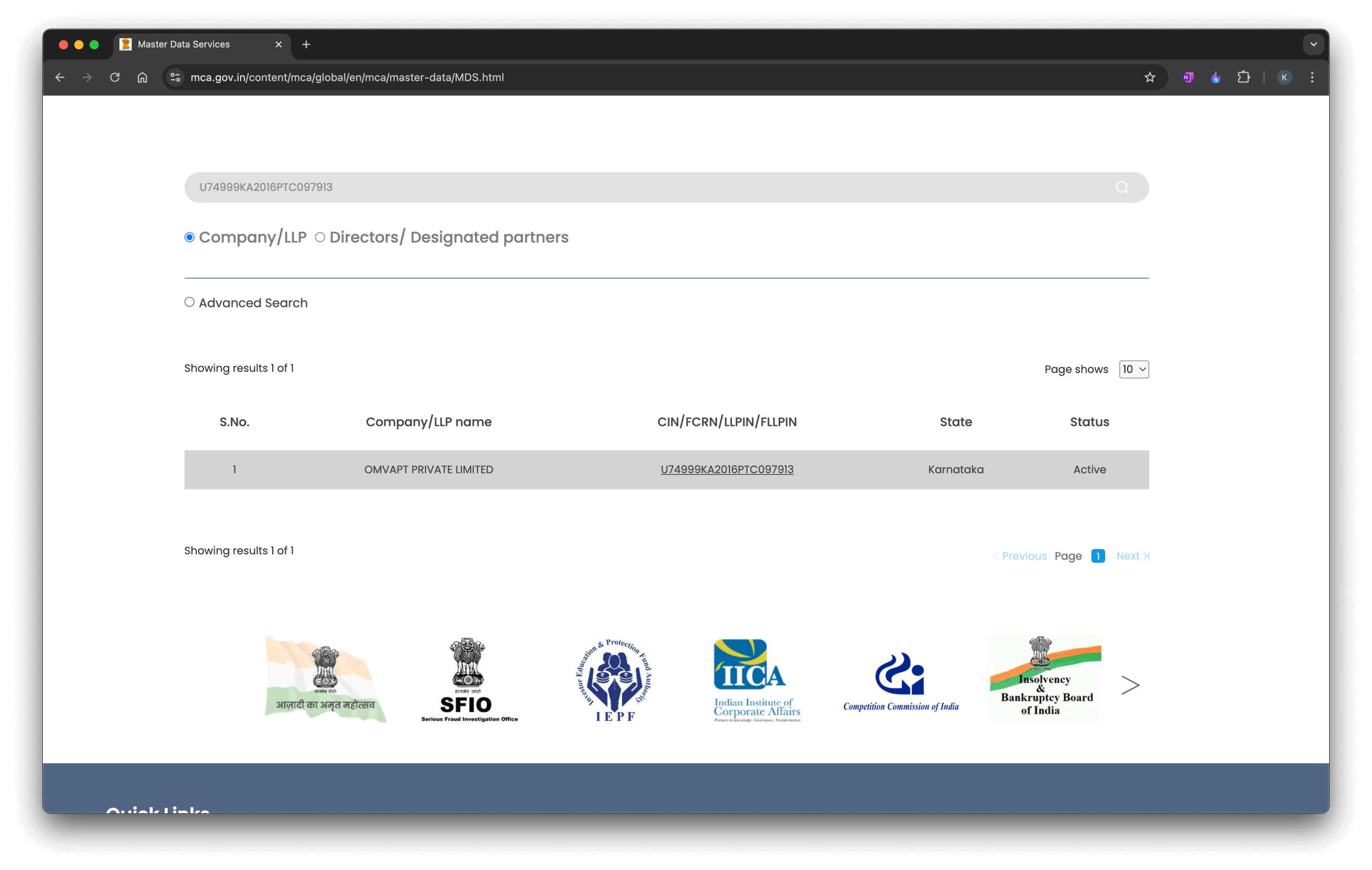The image size is (1372, 870).
Task: Click the address bar URL
Action: (x=347, y=78)
